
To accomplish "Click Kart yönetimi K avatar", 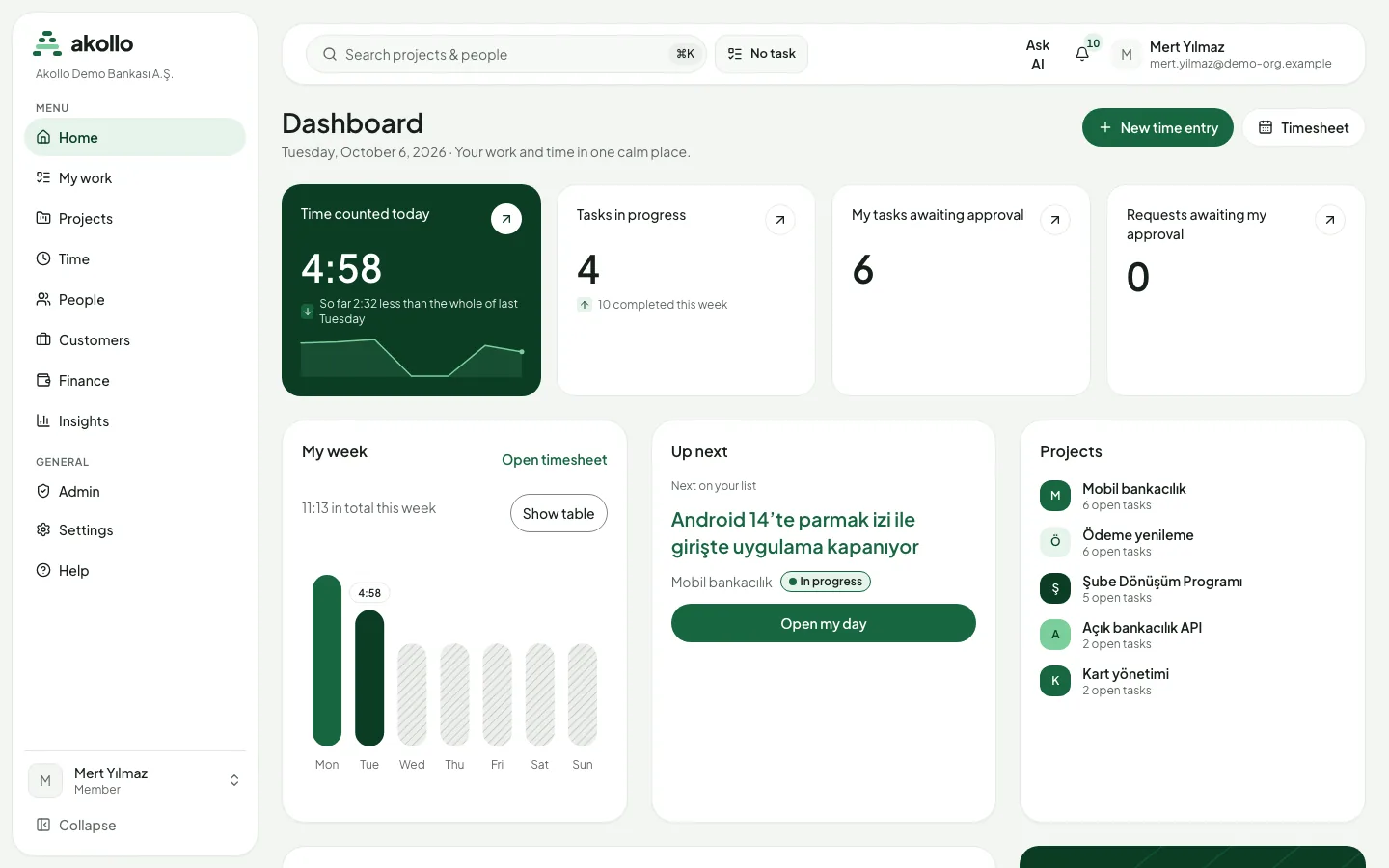I will pyautogui.click(x=1055, y=681).
